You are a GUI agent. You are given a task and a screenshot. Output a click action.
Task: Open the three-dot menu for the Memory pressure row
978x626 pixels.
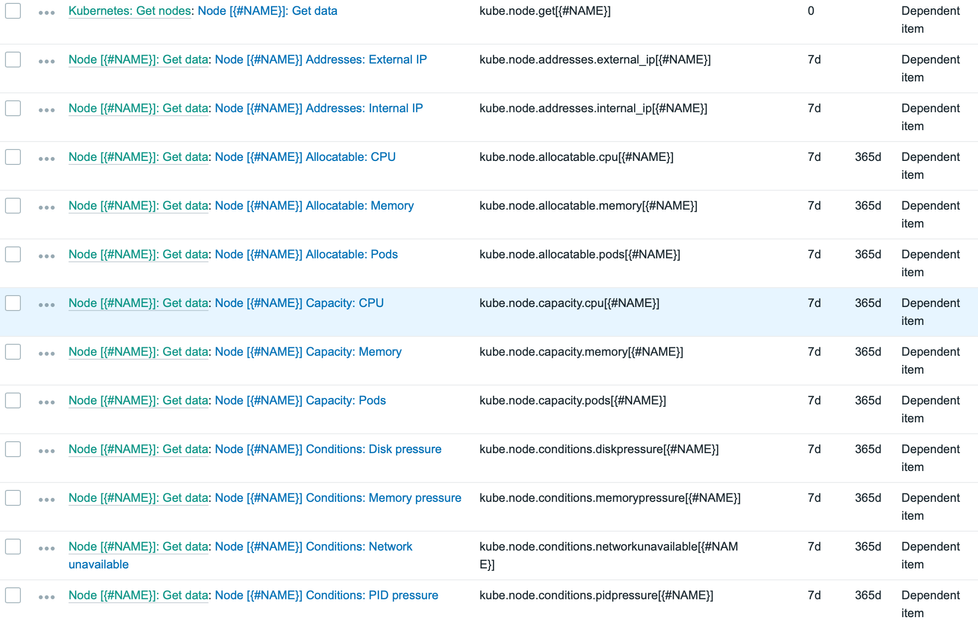coord(47,499)
